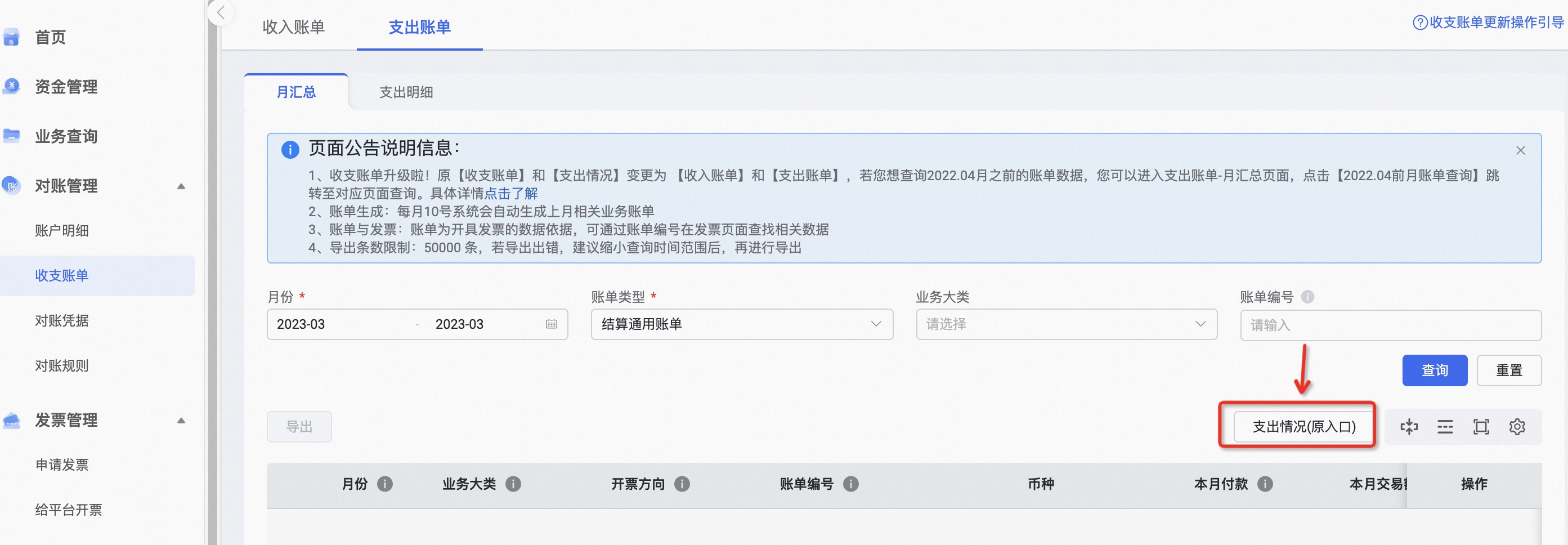Switch to 收入账单 tab
This screenshot has width=1568, height=545.
pos(293,27)
